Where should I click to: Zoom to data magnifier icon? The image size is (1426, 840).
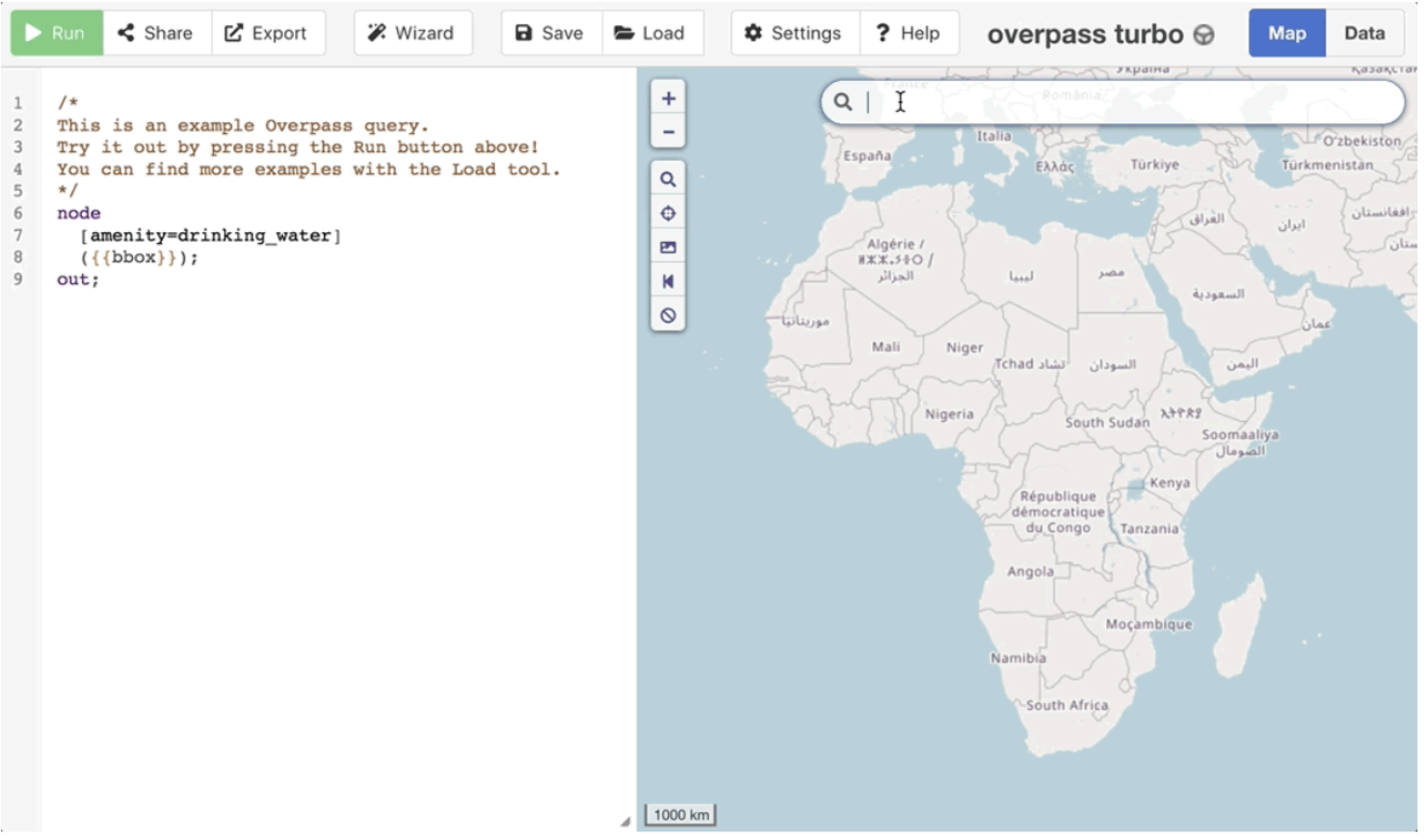click(x=668, y=179)
